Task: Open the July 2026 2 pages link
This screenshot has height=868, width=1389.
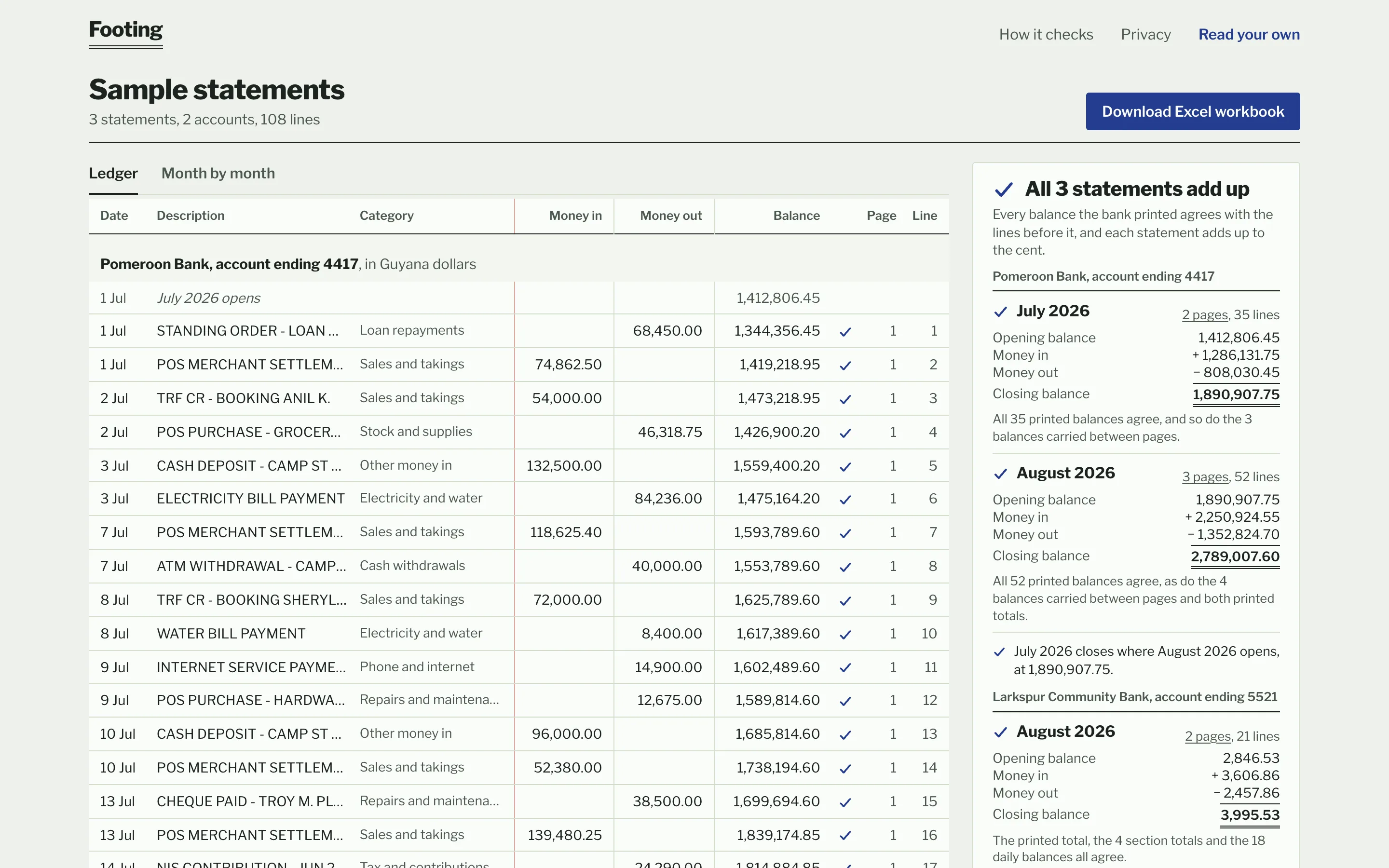Action: 1204,314
